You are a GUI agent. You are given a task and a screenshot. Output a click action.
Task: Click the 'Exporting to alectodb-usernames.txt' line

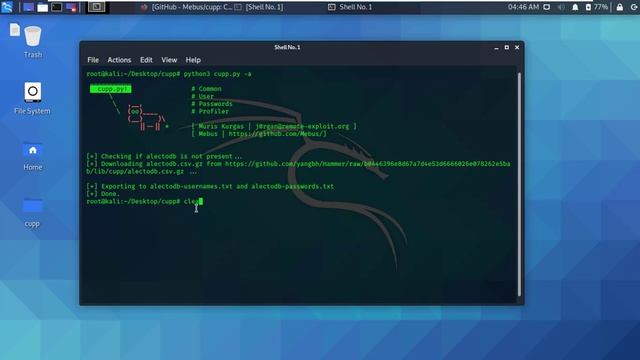coord(210,187)
